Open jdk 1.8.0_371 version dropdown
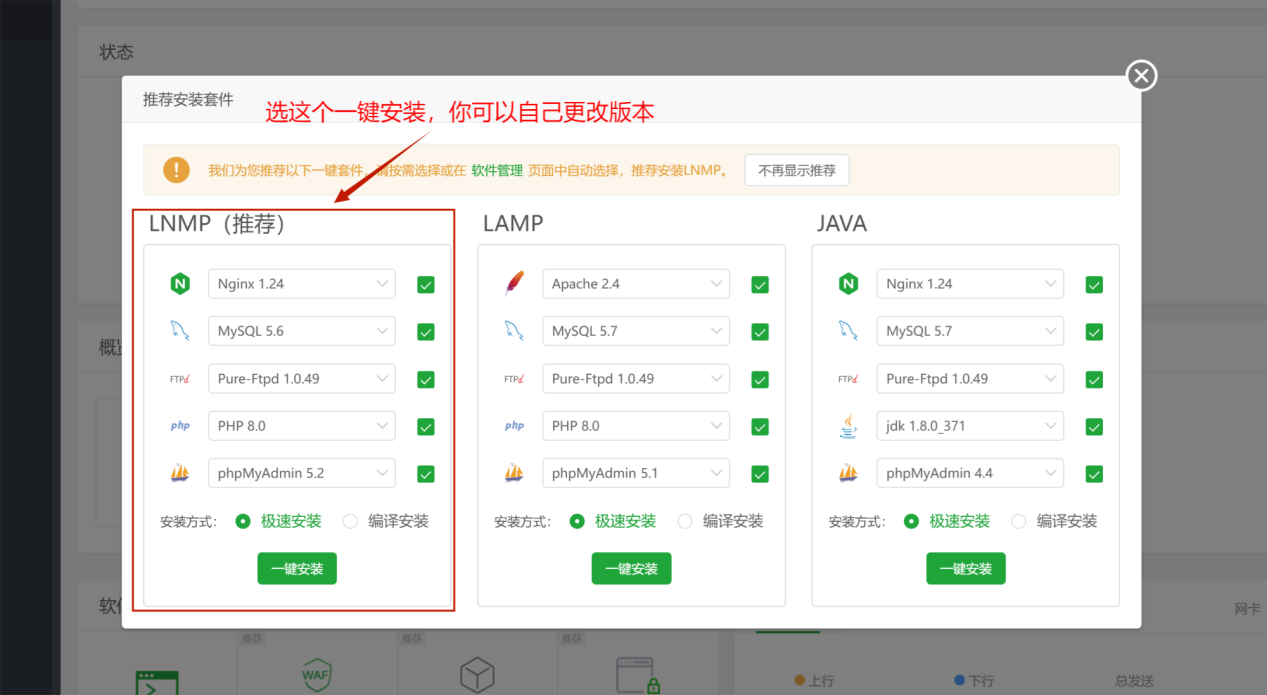 coord(970,426)
